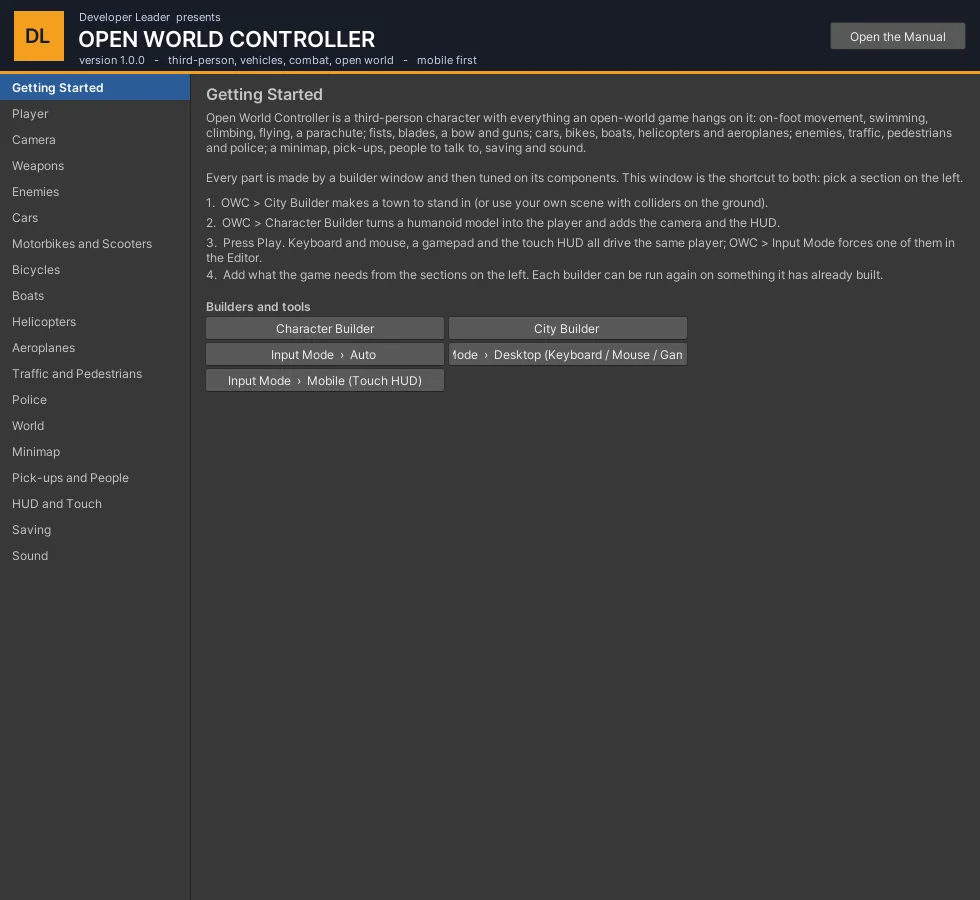This screenshot has width=980, height=900.
Task: Open the Minimap section
Action: (x=95, y=452)
